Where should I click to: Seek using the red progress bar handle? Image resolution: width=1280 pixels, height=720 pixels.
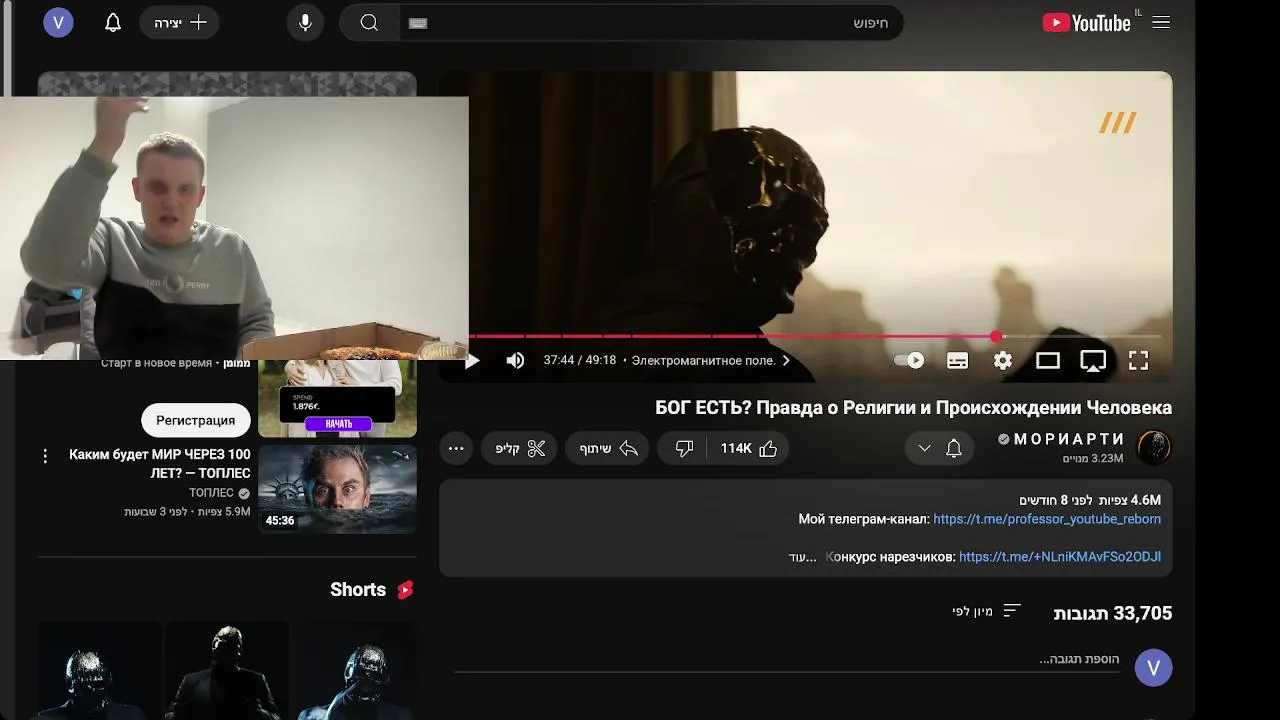coord(996,336)
